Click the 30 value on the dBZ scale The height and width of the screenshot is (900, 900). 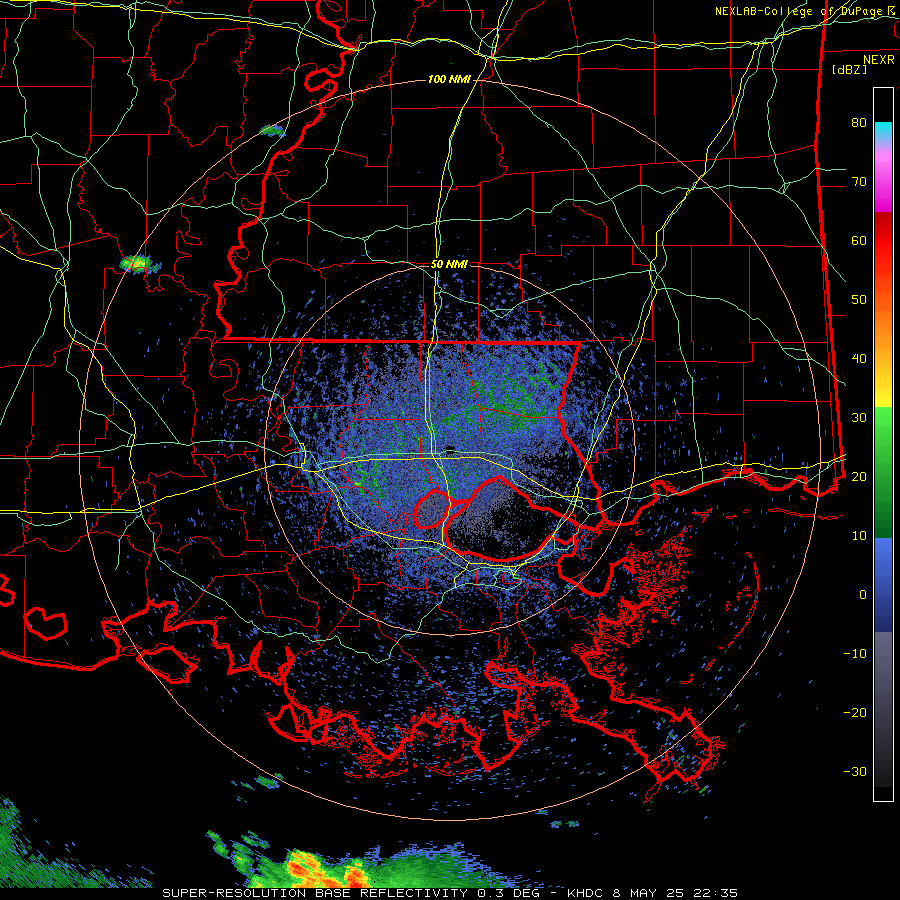tap(859, 418)
